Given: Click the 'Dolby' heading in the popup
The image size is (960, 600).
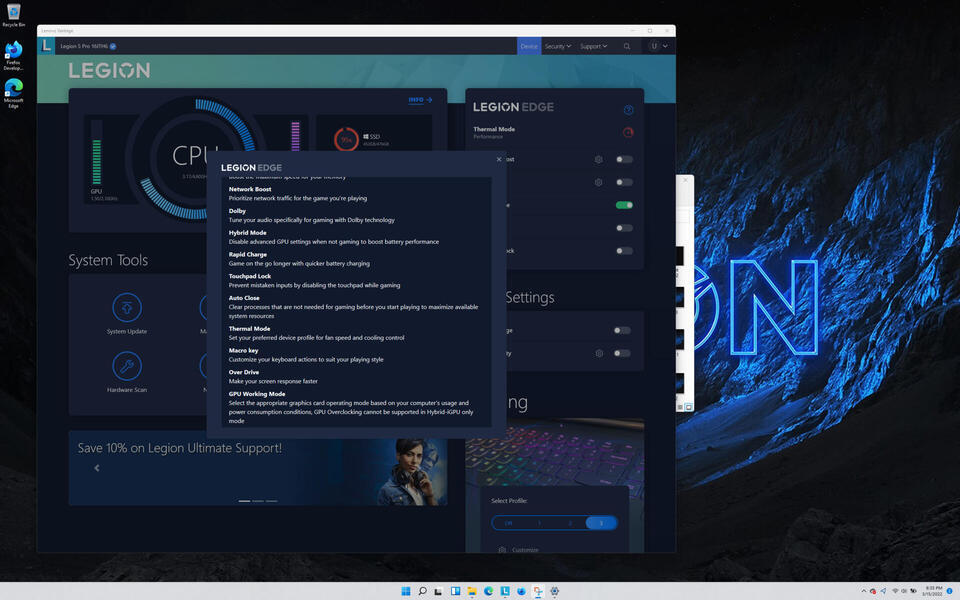Looking at the screenshot, I should click(x=237, y=211).
